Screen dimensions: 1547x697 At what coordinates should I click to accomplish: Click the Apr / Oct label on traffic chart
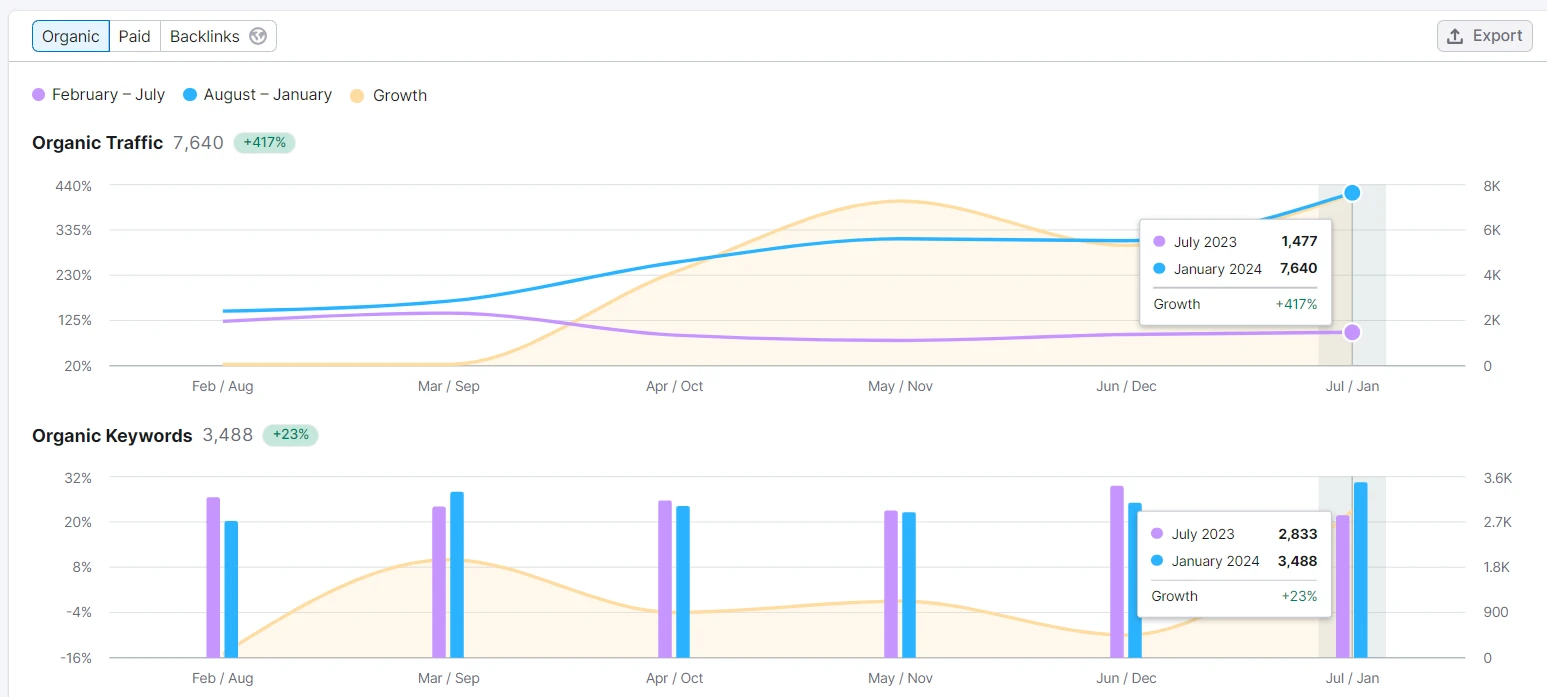pos(675,386)
